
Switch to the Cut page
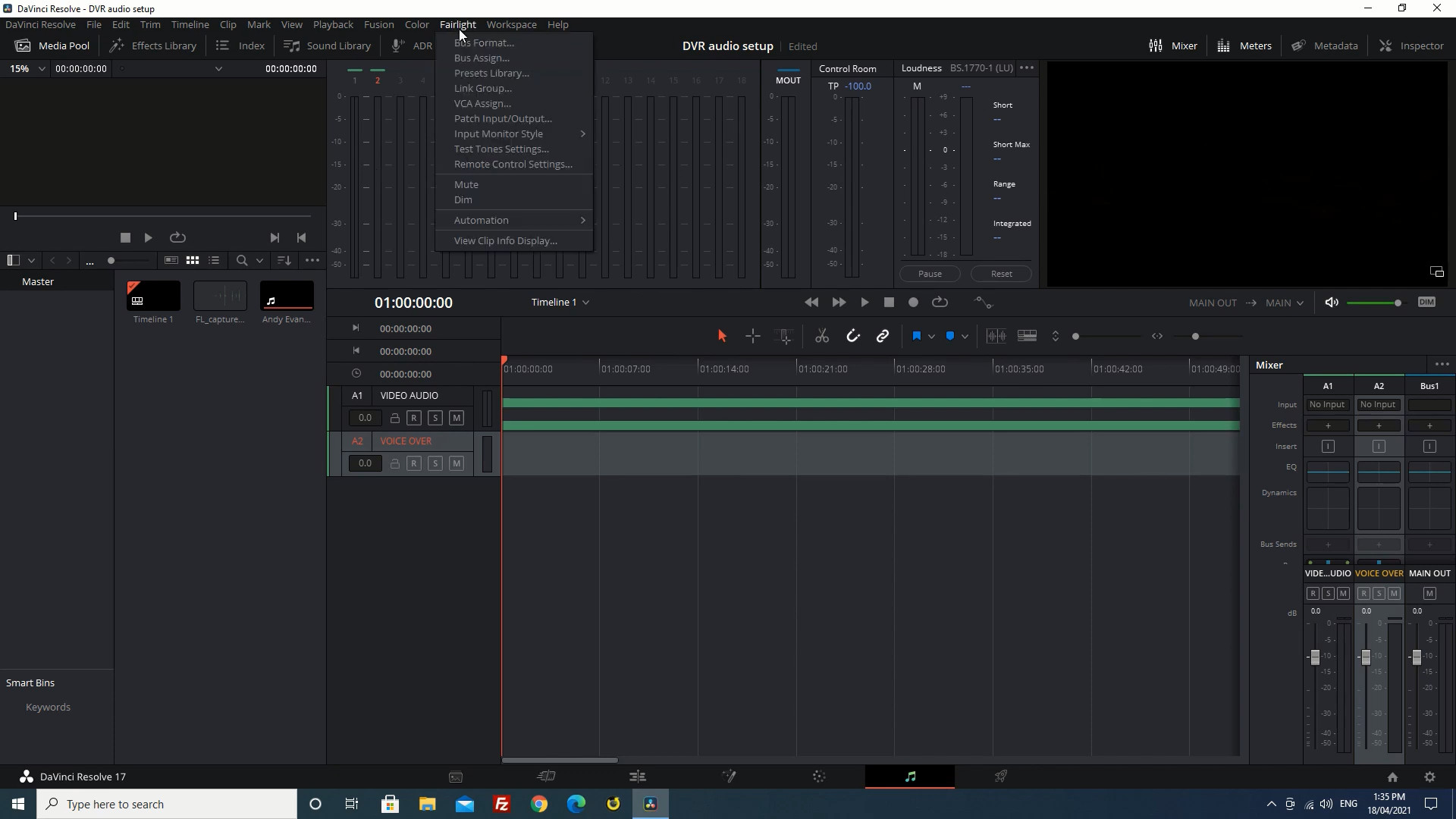546,777
